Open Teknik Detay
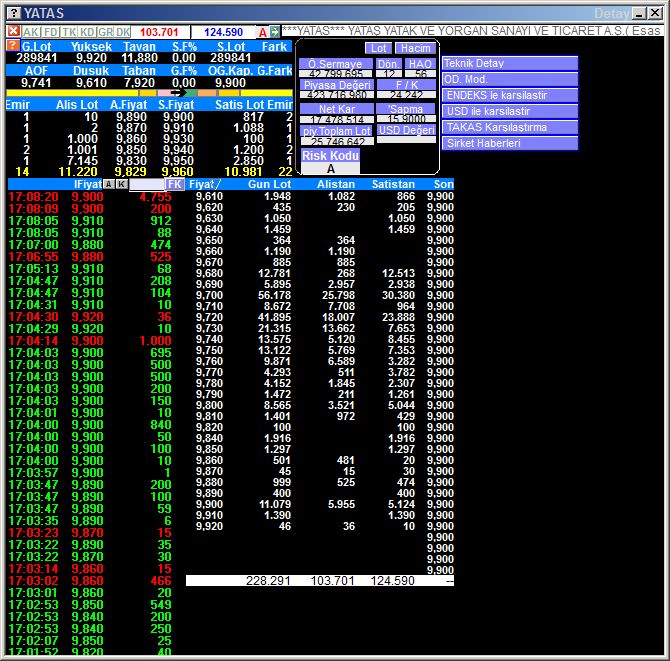Image resolution: width=670 pixels, height=661 pixels. pos(510,63)
